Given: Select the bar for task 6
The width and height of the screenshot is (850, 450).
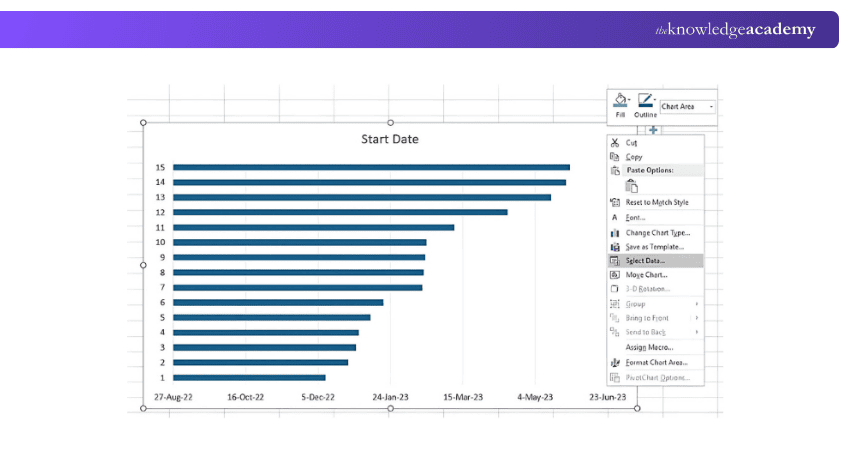Looking at the screenshot, I should pyautogui.click(x=278, y=303).
